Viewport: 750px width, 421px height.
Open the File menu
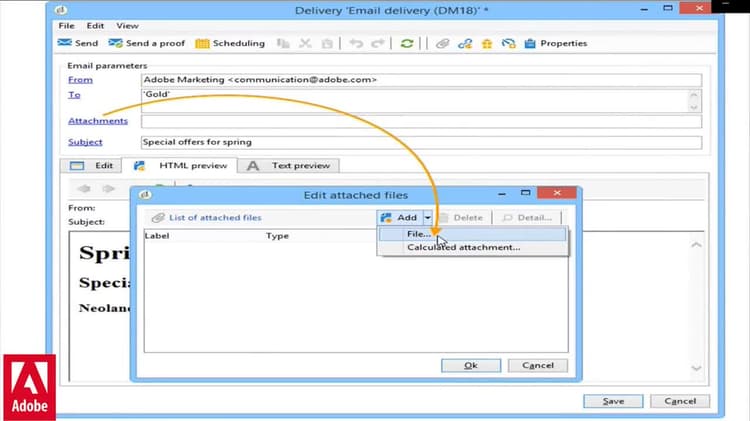(x=66, y=25)
